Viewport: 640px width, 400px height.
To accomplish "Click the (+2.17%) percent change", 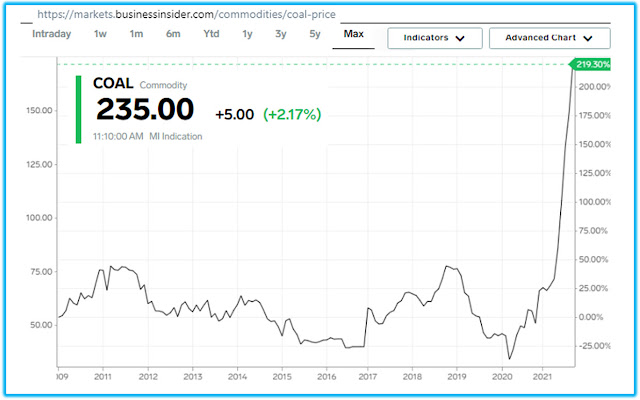I will [292, 115].
